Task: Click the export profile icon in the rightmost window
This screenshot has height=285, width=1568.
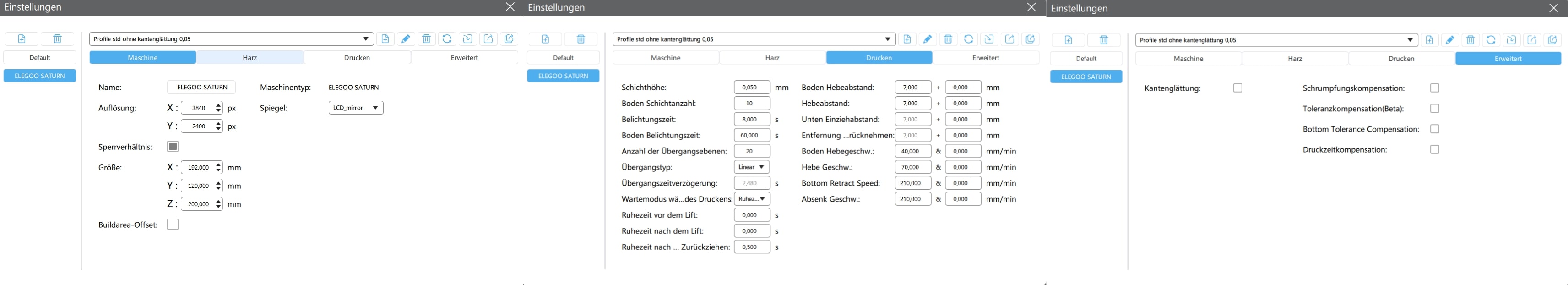Action: 1532,40
